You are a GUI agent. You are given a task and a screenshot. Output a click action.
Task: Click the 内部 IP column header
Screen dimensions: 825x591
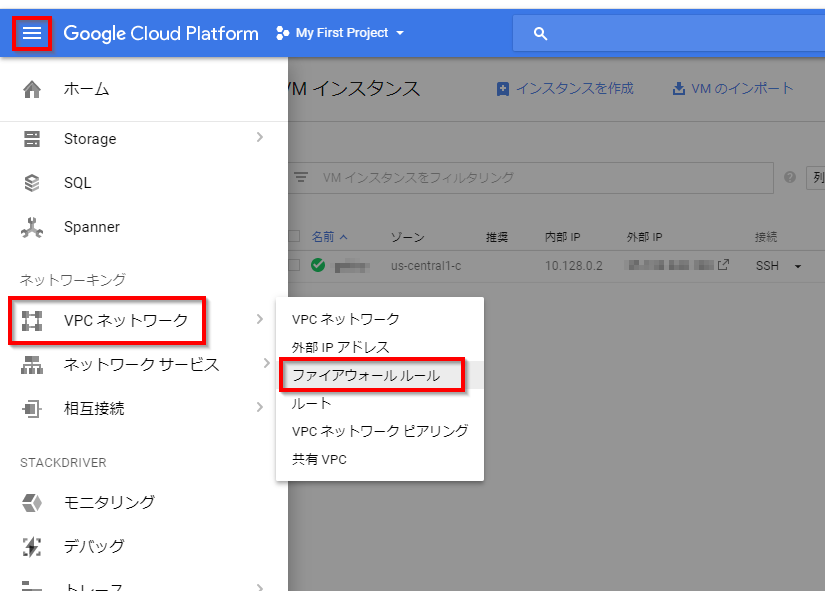click(562, 237)
